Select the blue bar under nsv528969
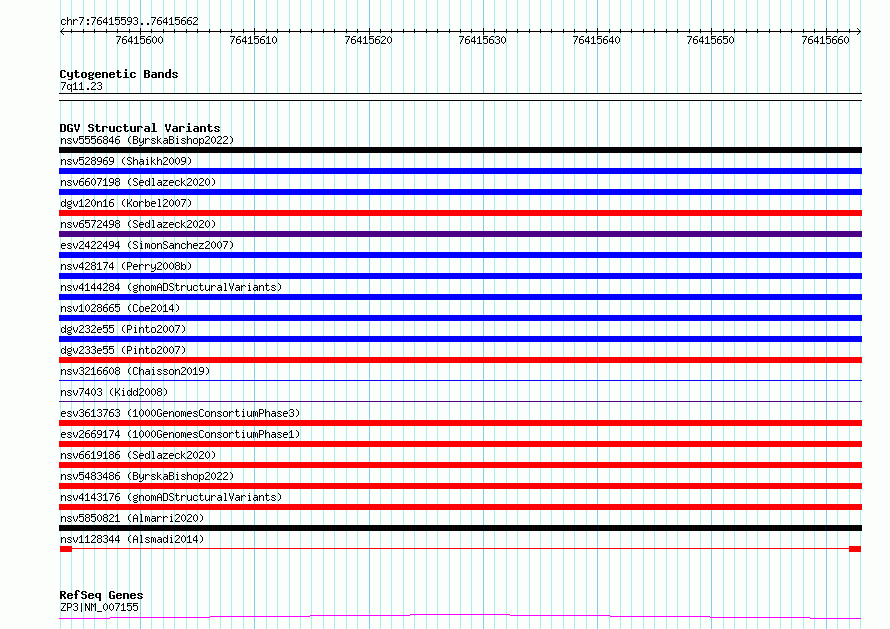Screen dimensions: 890x629 point(460,171)
